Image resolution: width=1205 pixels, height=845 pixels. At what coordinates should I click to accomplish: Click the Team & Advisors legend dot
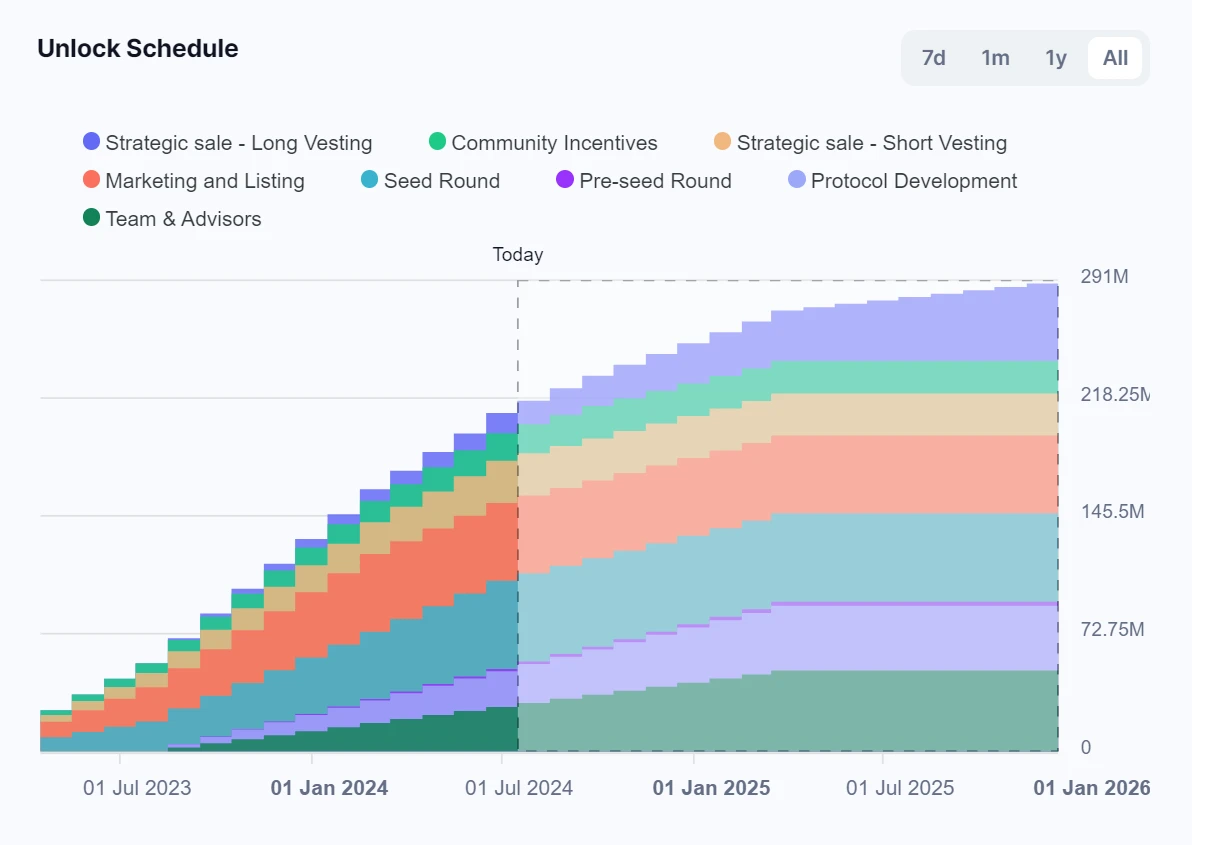[x=92, y=219]
